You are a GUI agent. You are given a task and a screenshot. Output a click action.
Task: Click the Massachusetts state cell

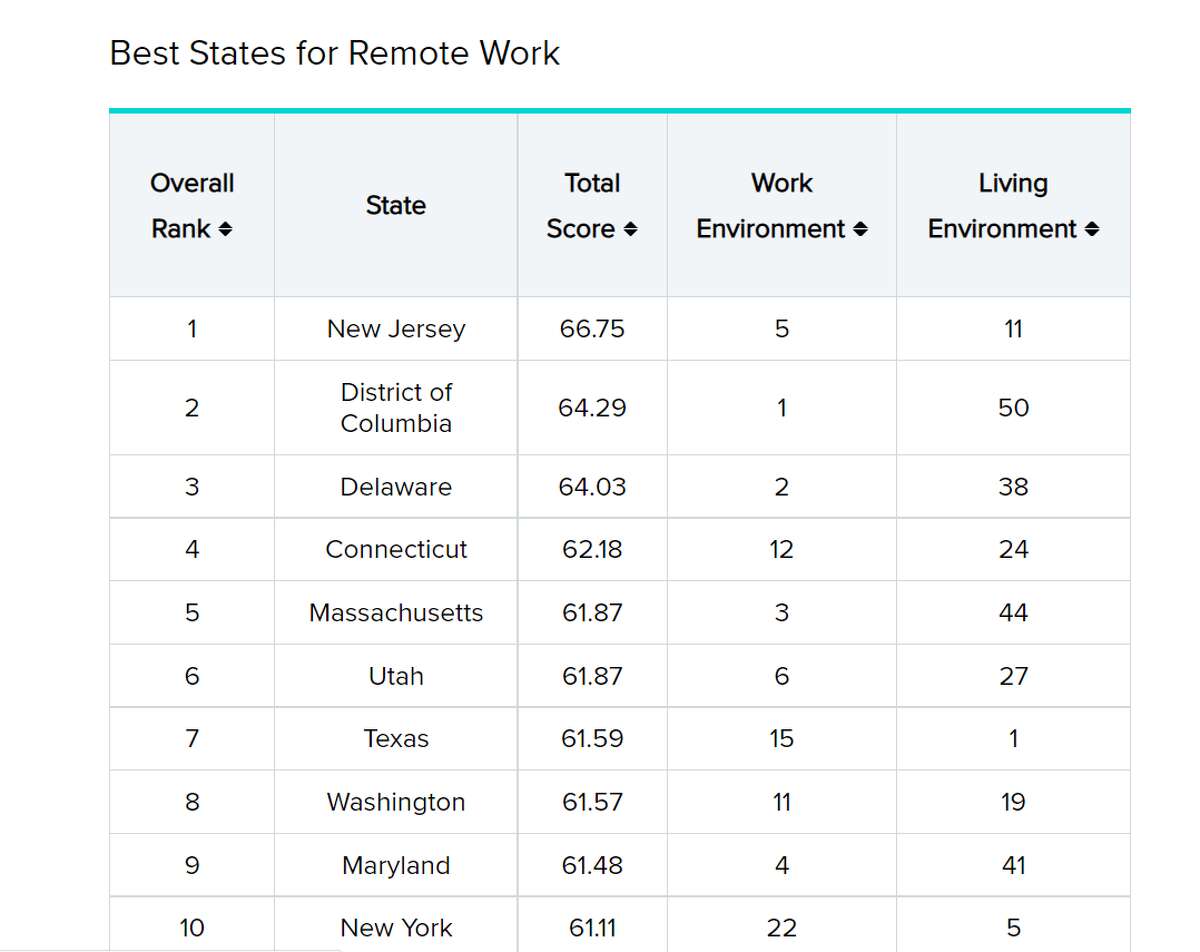(396, 613)
